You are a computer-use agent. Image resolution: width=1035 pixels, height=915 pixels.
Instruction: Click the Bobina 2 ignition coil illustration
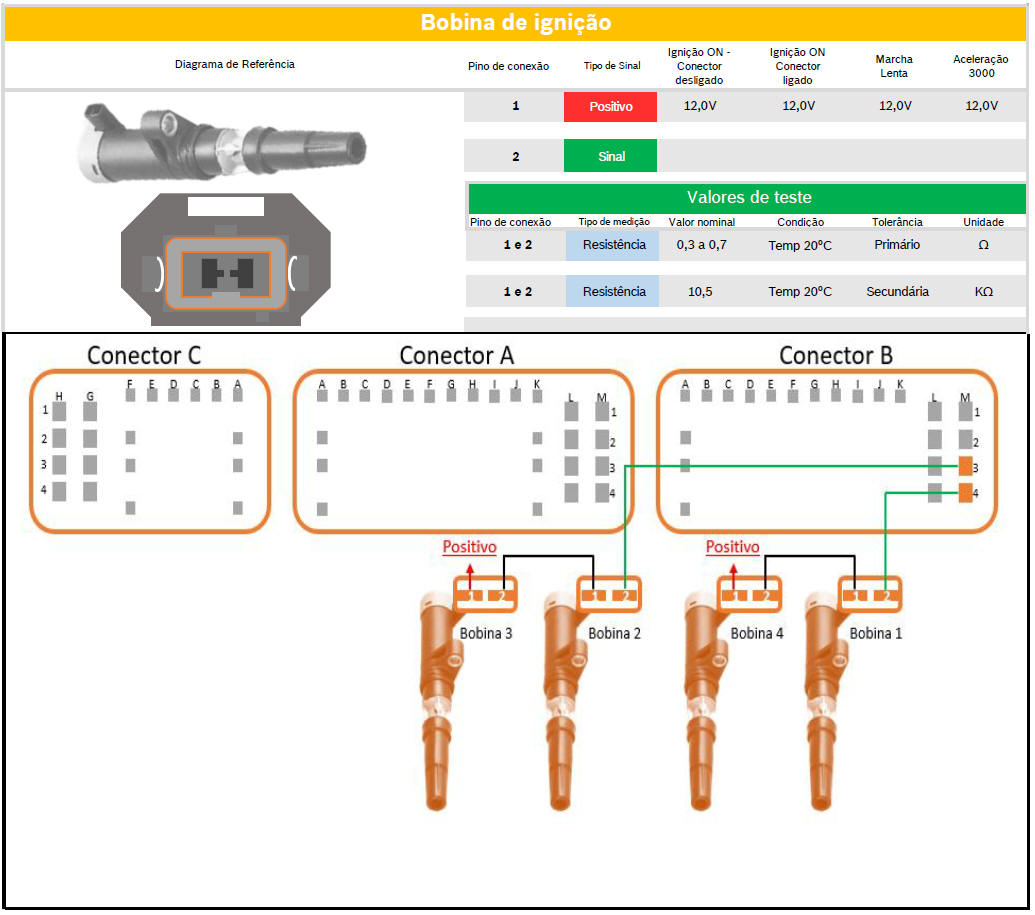567,700
